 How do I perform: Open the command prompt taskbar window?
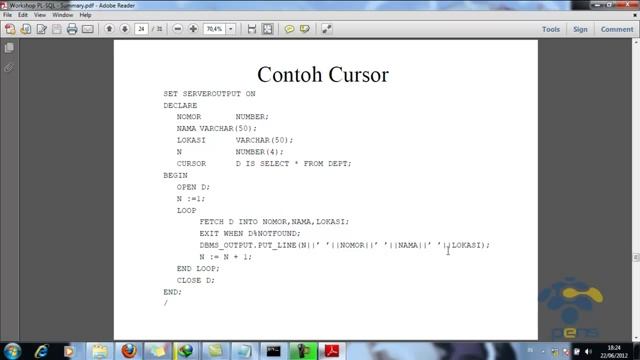tap(273, 351)
